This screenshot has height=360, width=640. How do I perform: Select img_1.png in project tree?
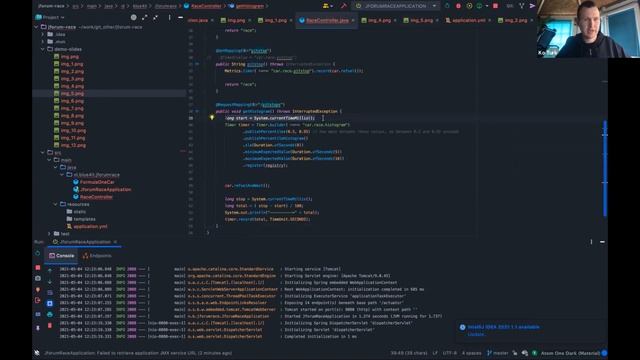(x=69, y=64)
